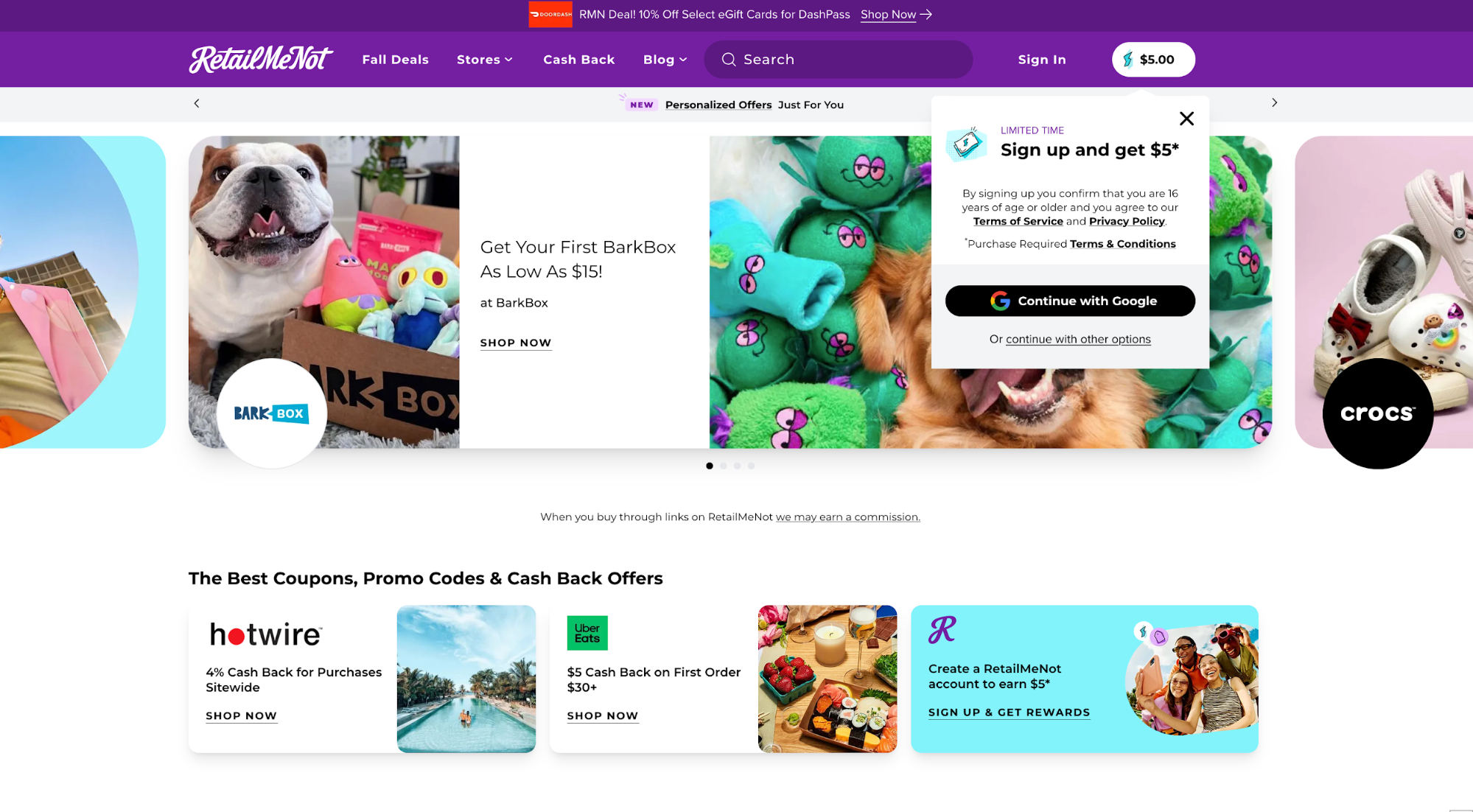Image resolution: width=1473 pixels, height=812 pixels.
Task: Open the $5.00 cash back rewards button
Action: (1152, 60)
